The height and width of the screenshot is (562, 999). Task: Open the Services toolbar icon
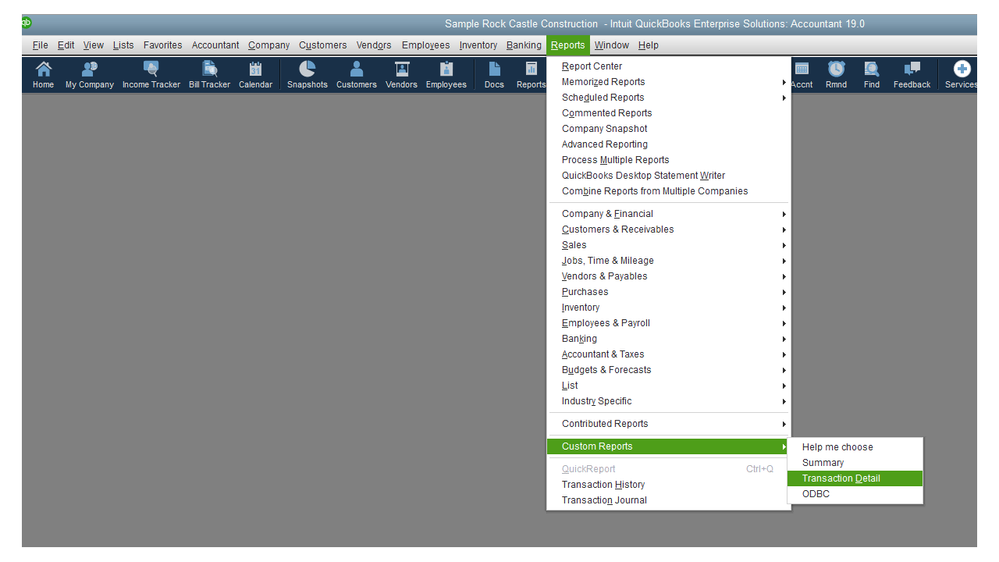[x=961, y=75]
